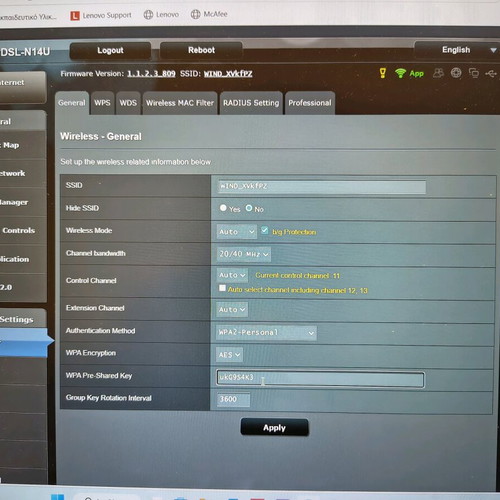Viewport: 500px width, 500px height.
Task: Expand the WPA Encryption AES dropdown
Action: click(229, 355)
